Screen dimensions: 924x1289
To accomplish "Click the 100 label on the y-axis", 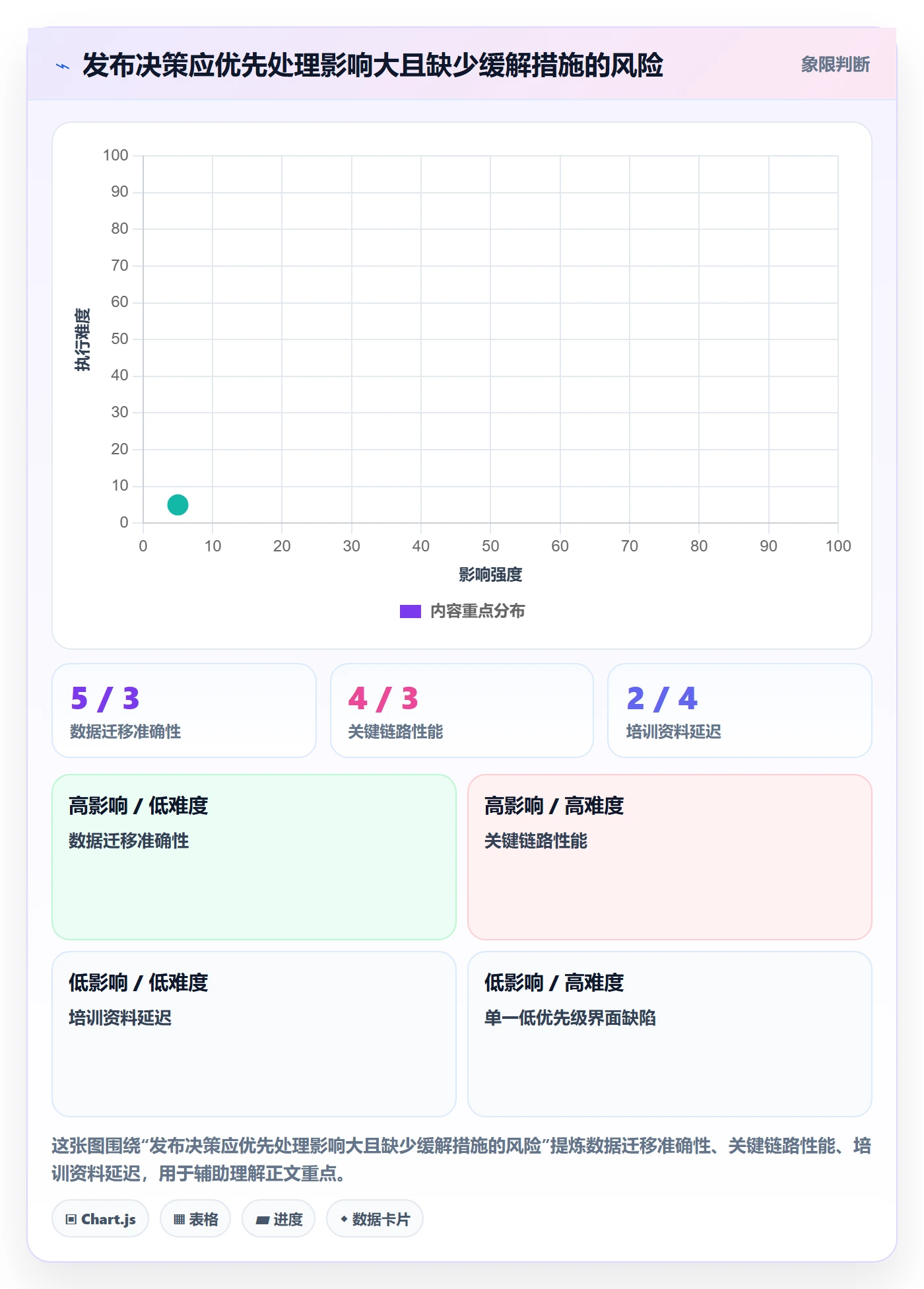I will tap(115, 155).
